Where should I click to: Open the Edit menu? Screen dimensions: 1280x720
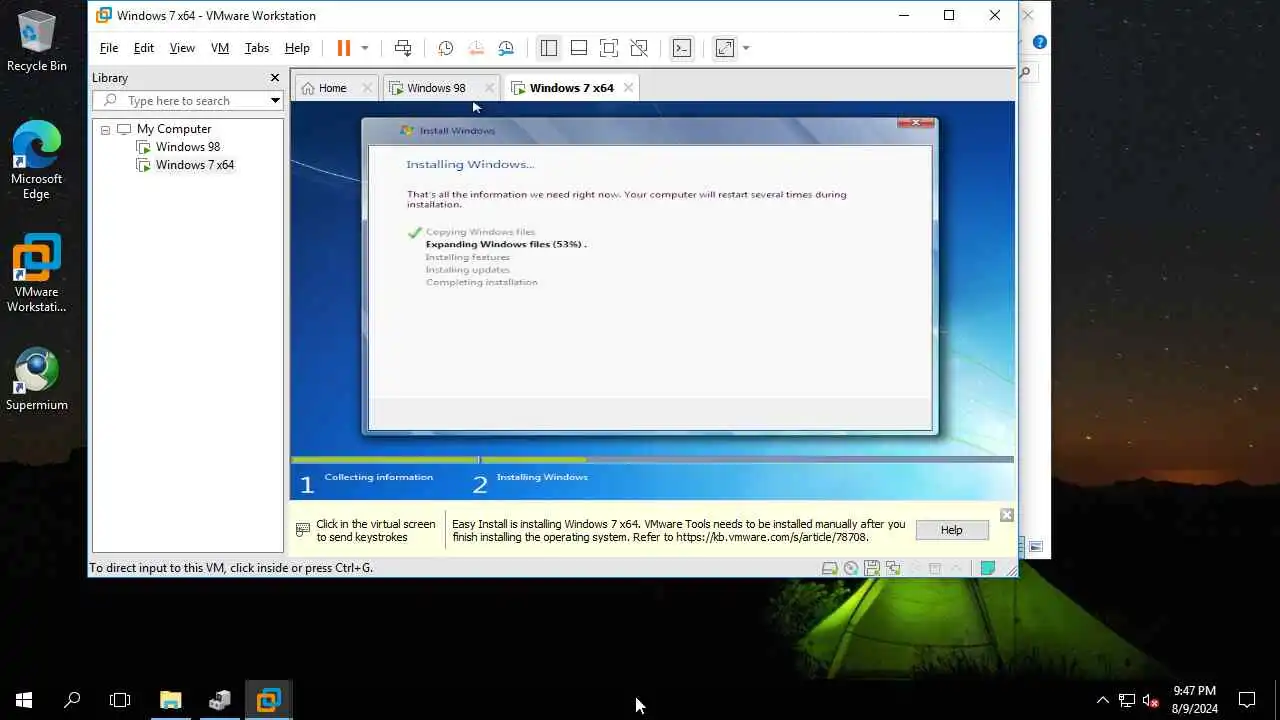point(144,48)
